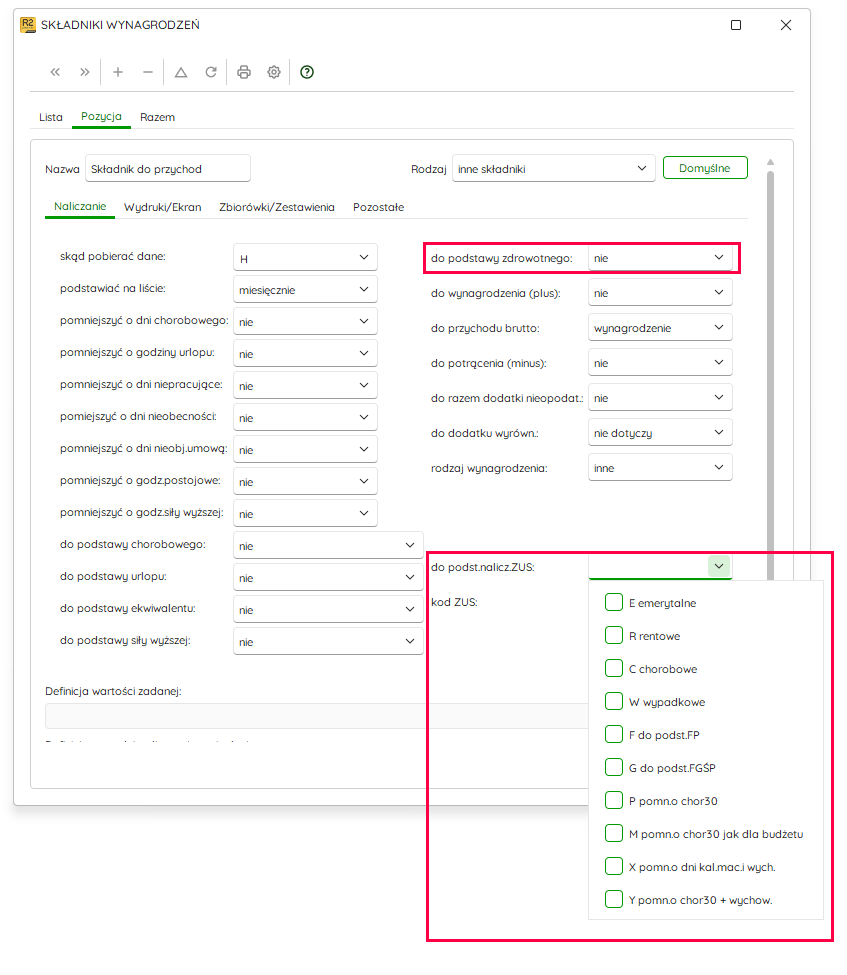
Task: Open settings gear icon
Action: (x=274, y=72)
